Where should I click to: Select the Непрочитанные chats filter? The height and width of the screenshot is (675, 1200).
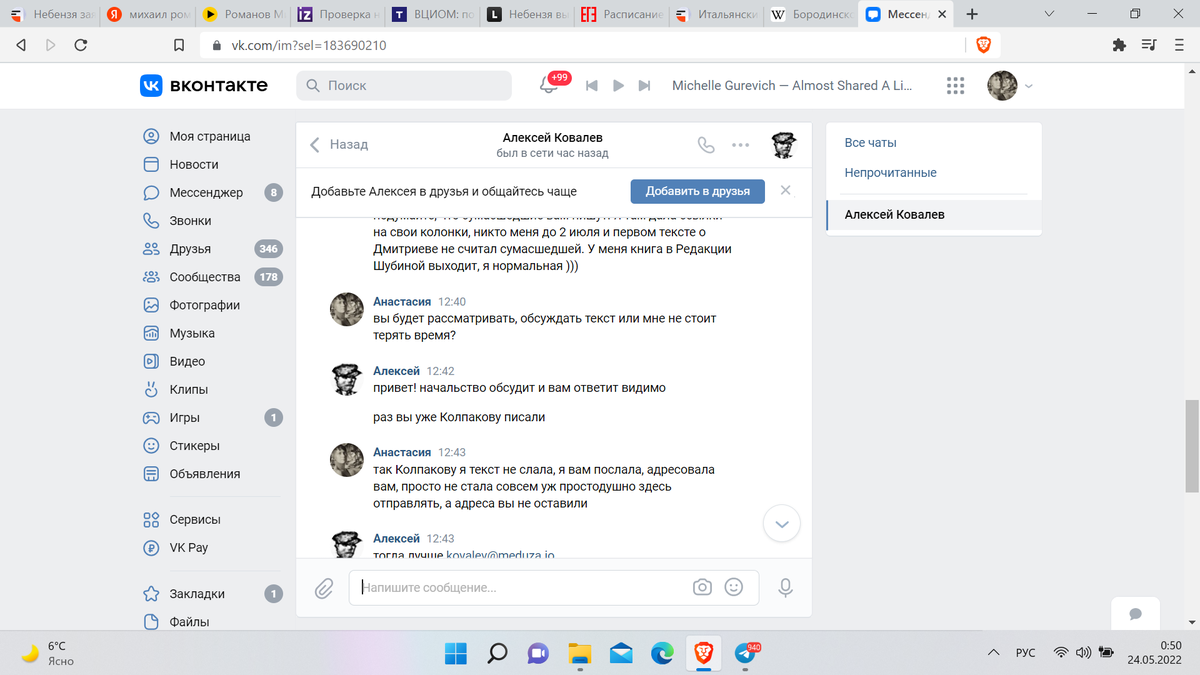890,173
